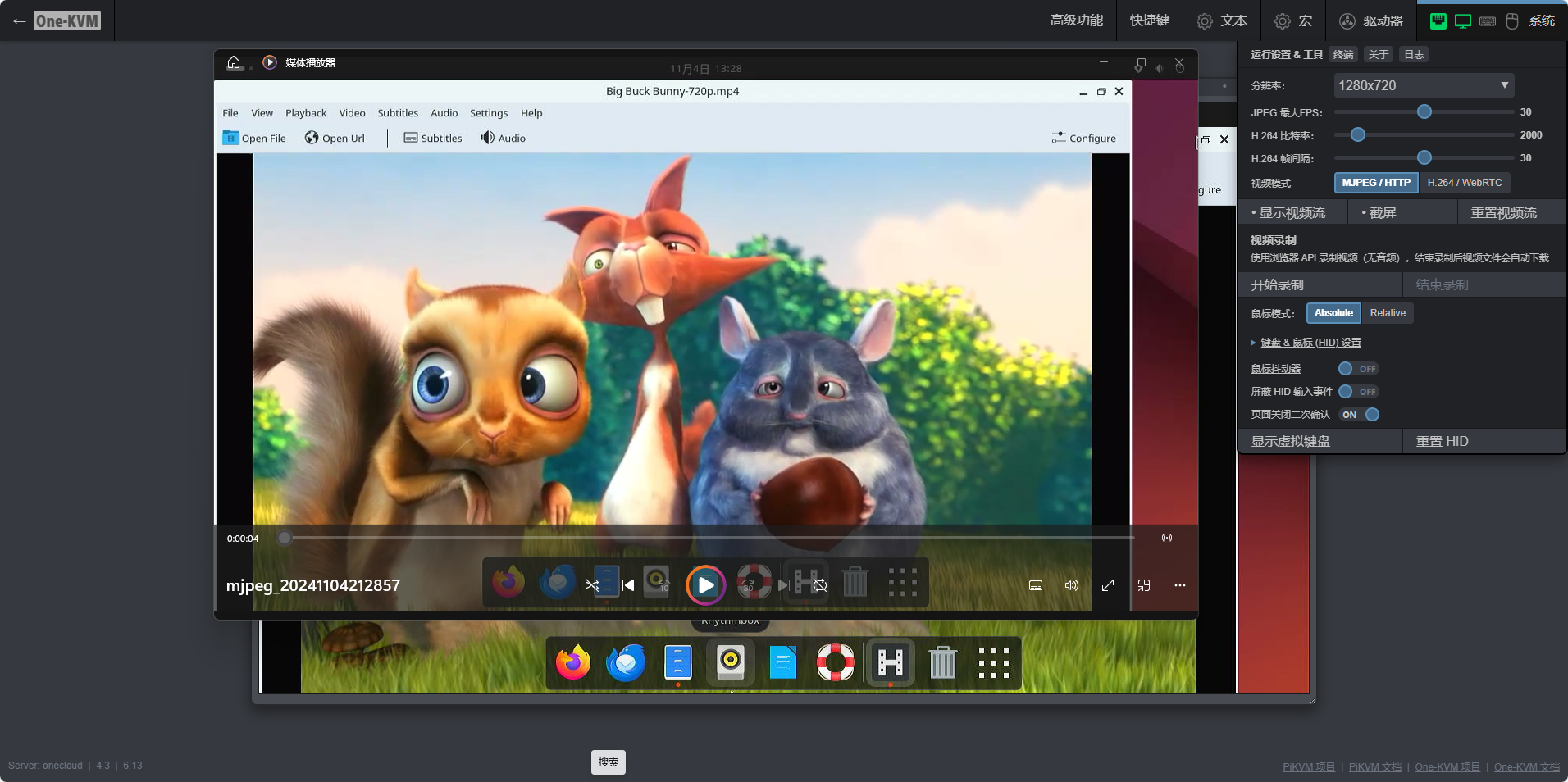This screenshot has height=782, width=1568.
Task: Turn off page close confirmation switch
Action: [x=1360, y=415]
